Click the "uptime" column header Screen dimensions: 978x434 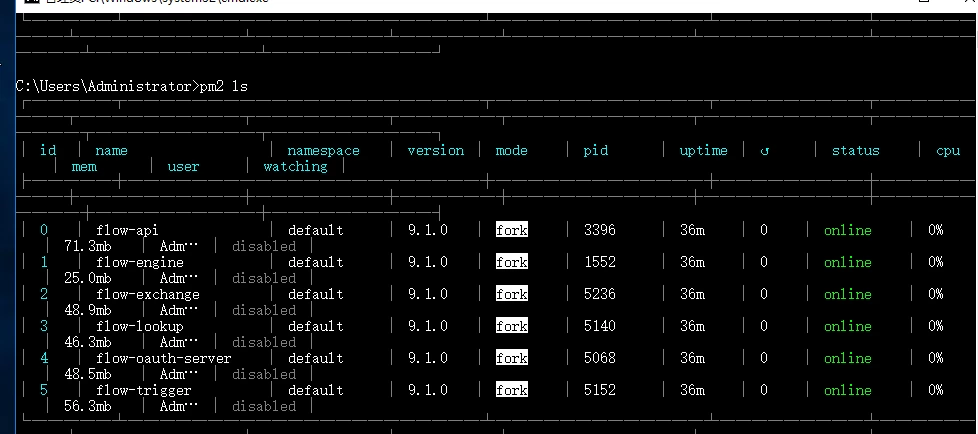click(x=704, y=152)
